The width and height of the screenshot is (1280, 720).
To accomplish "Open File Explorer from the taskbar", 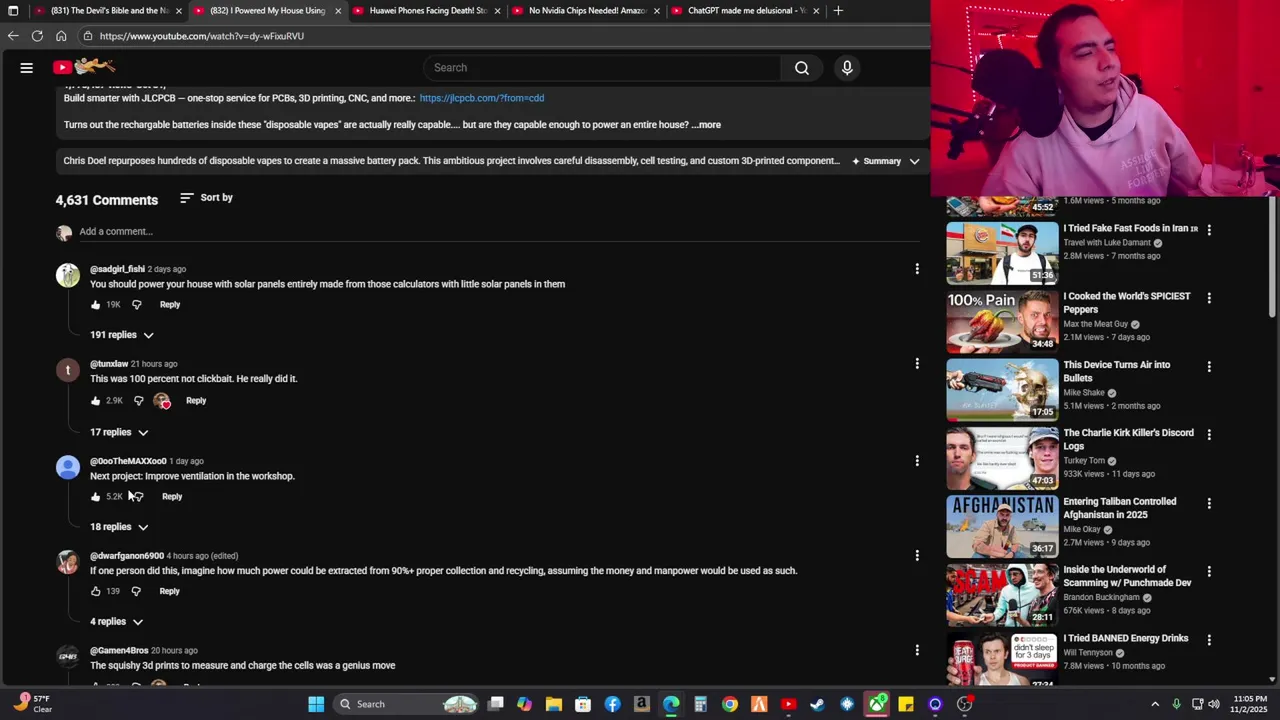I will point(554,704).
